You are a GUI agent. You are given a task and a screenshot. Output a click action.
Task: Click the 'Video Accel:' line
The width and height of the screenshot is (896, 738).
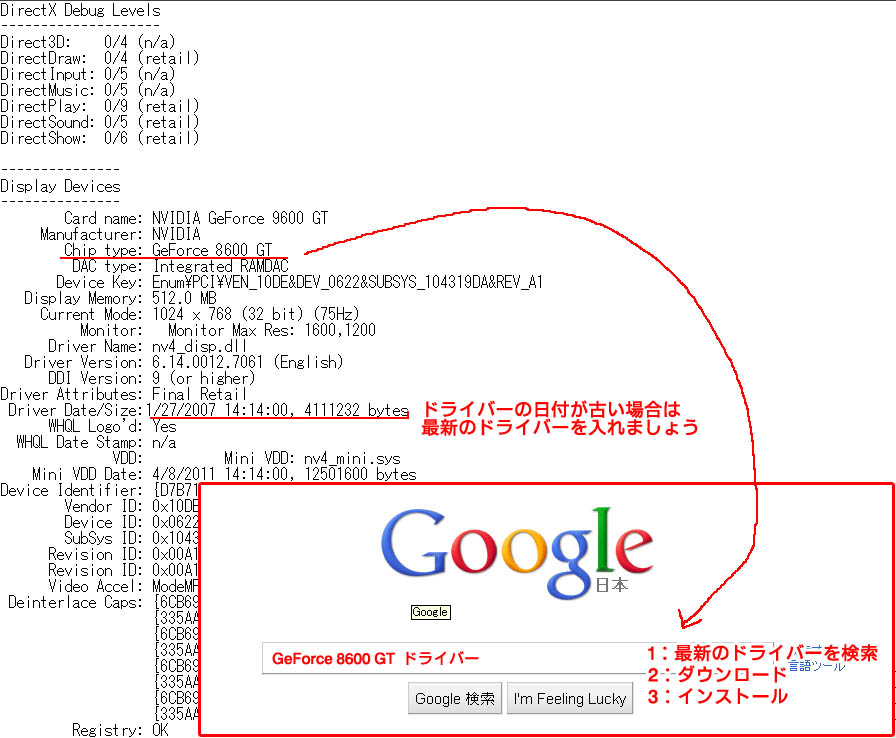[123, 586]
